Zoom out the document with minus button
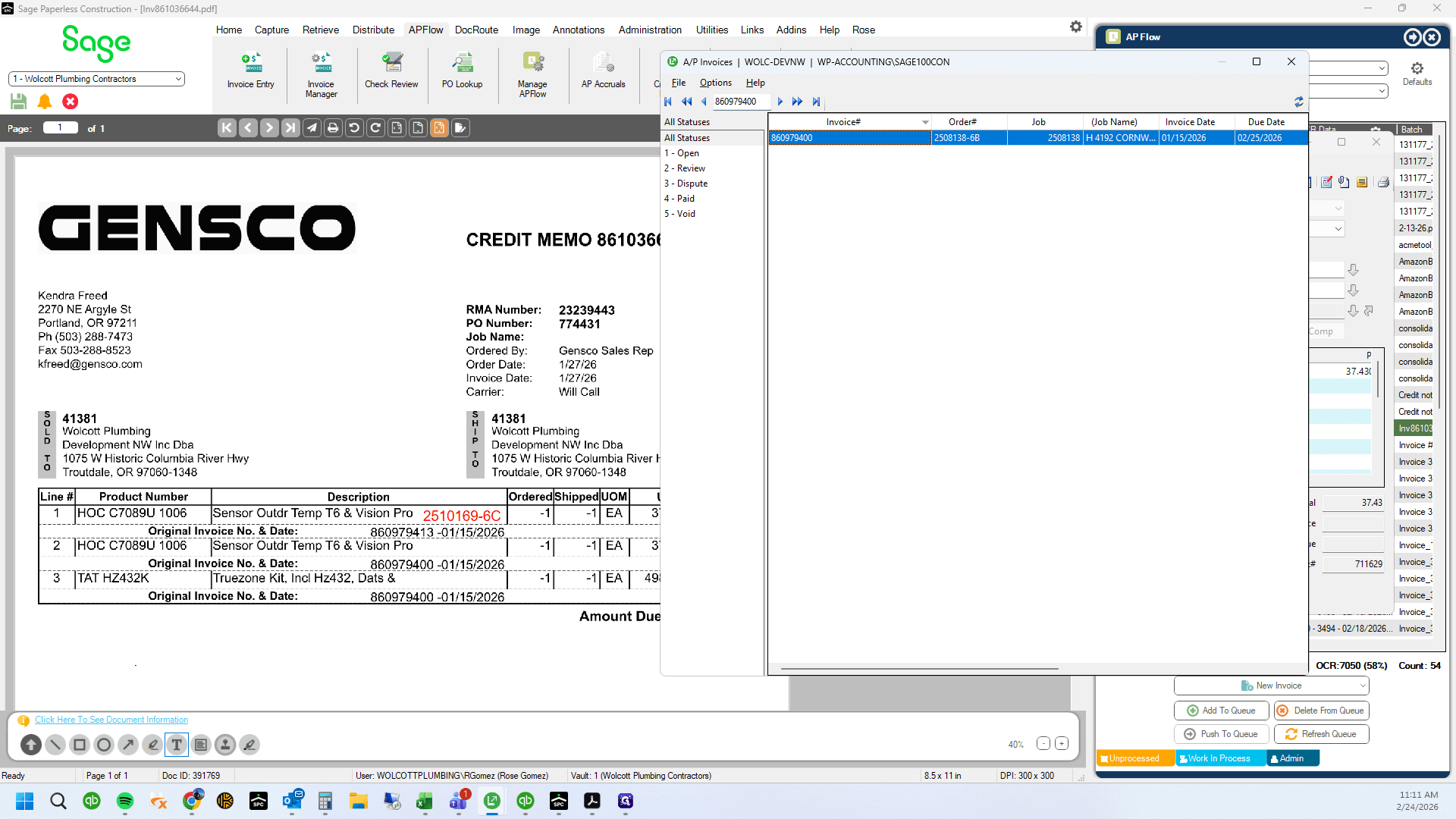Screen dimensions: 1456x819 click(x=1043, y=744)
